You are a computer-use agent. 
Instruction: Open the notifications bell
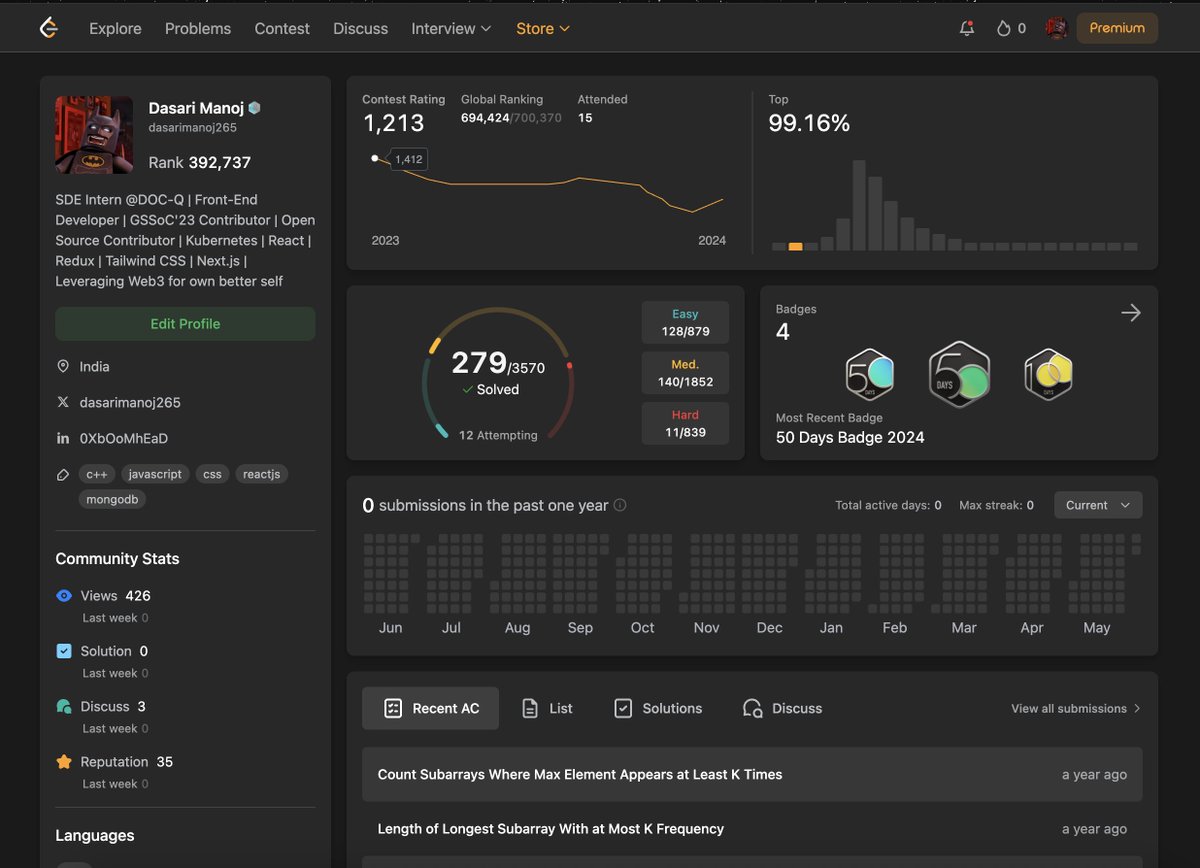(966, 28)
